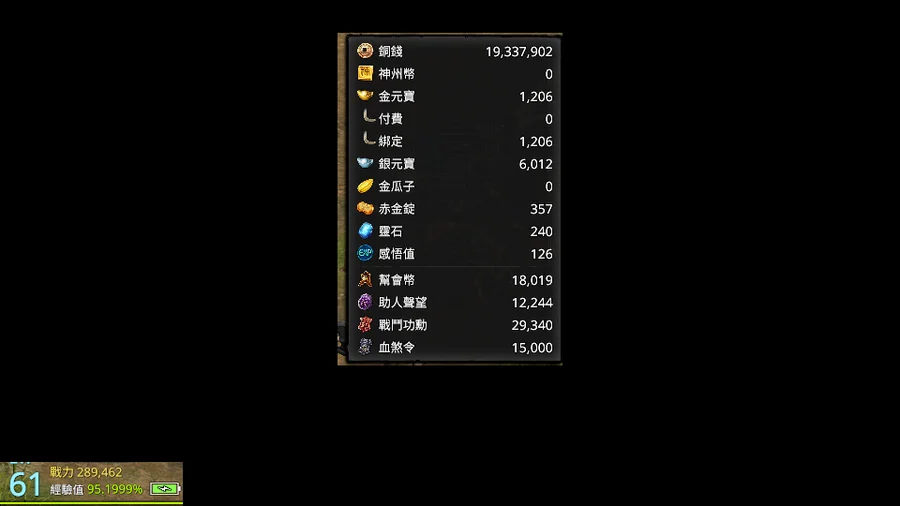Click the 銅錢 amount 19,337,902
This screenshot has width=900, height=506.
click(519, 52)
